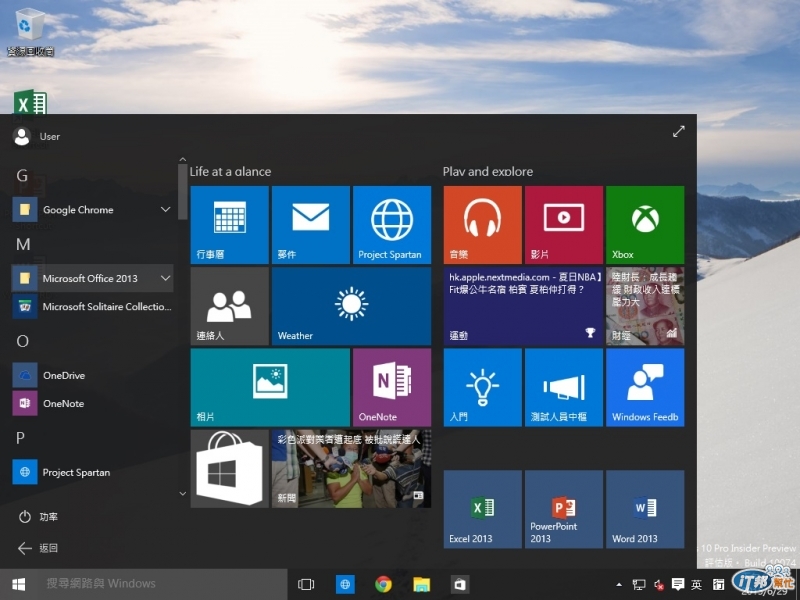Select the 'Life at a glance' group title
The image size is (800, 600).
[x=230, y=171]
